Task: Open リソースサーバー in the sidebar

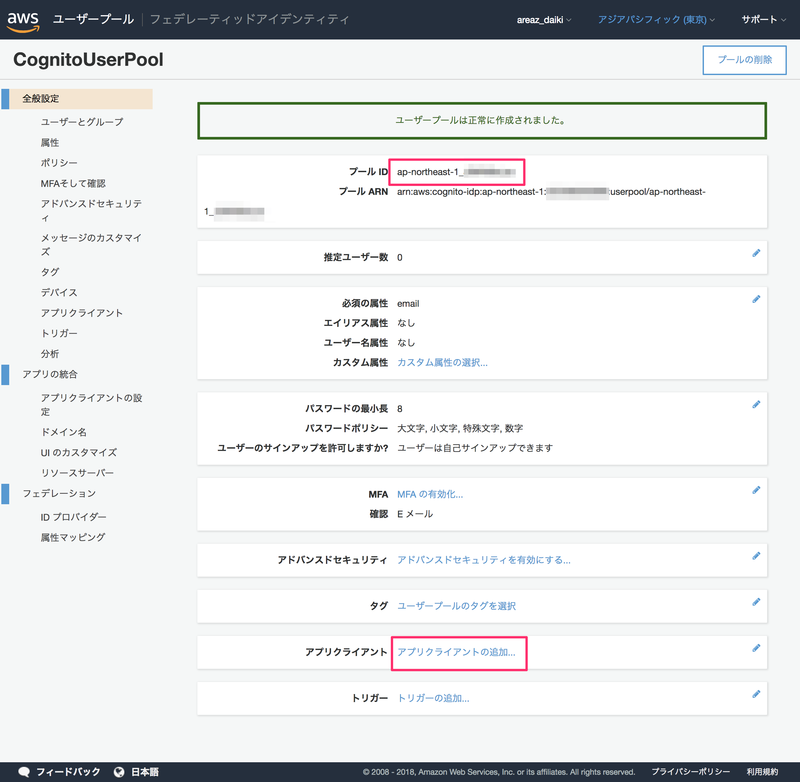Action: click(78, 473)
